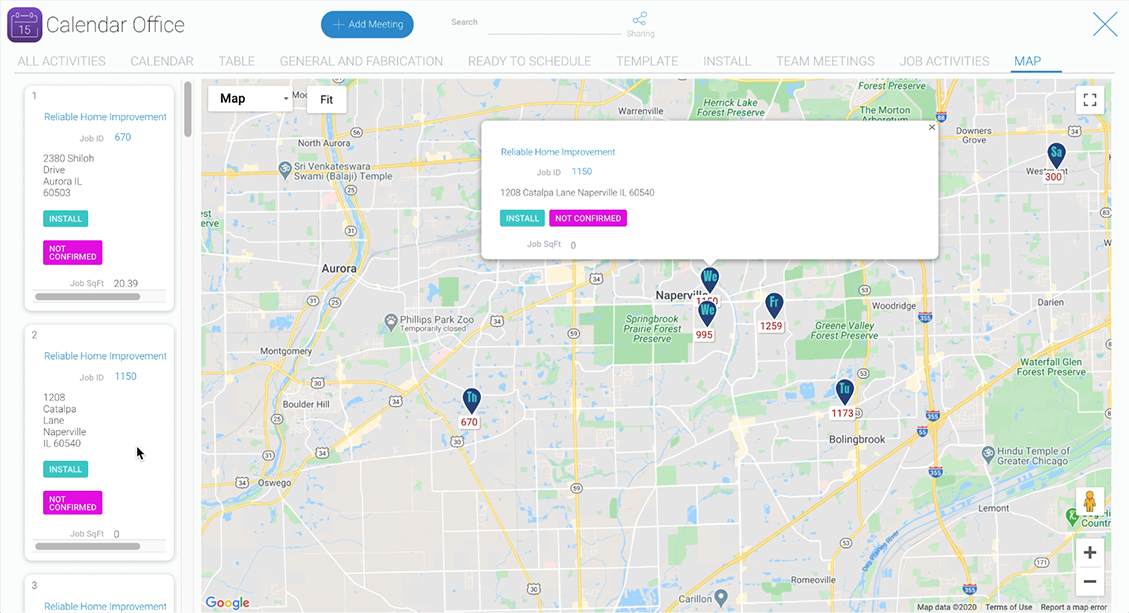Click the Not Confirmed tag in card 1

click(x=73, y=253)
